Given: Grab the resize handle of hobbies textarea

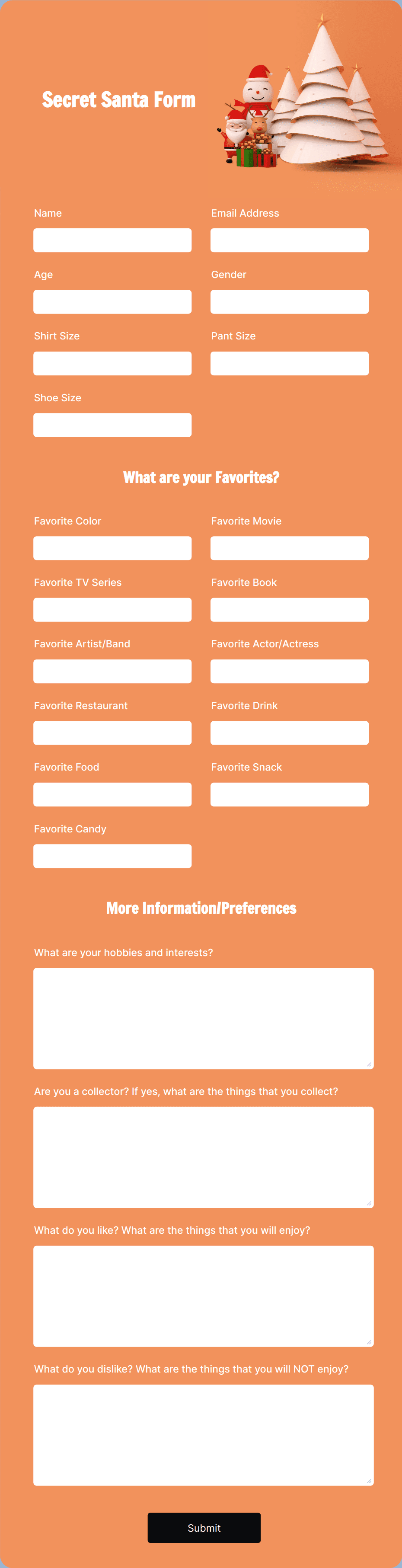Looking at the screenshot, I should (369, 1064).
